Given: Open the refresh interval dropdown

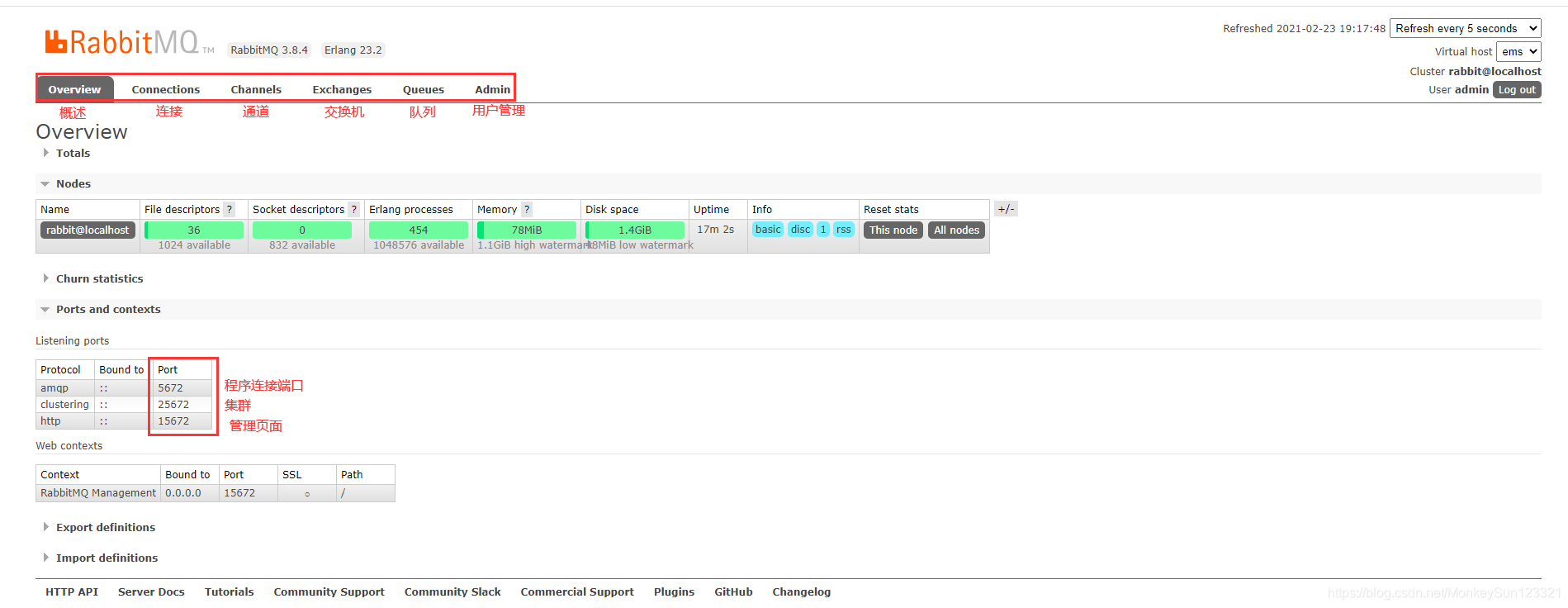Looking at the screenshot, I should tap(1466, 28).
